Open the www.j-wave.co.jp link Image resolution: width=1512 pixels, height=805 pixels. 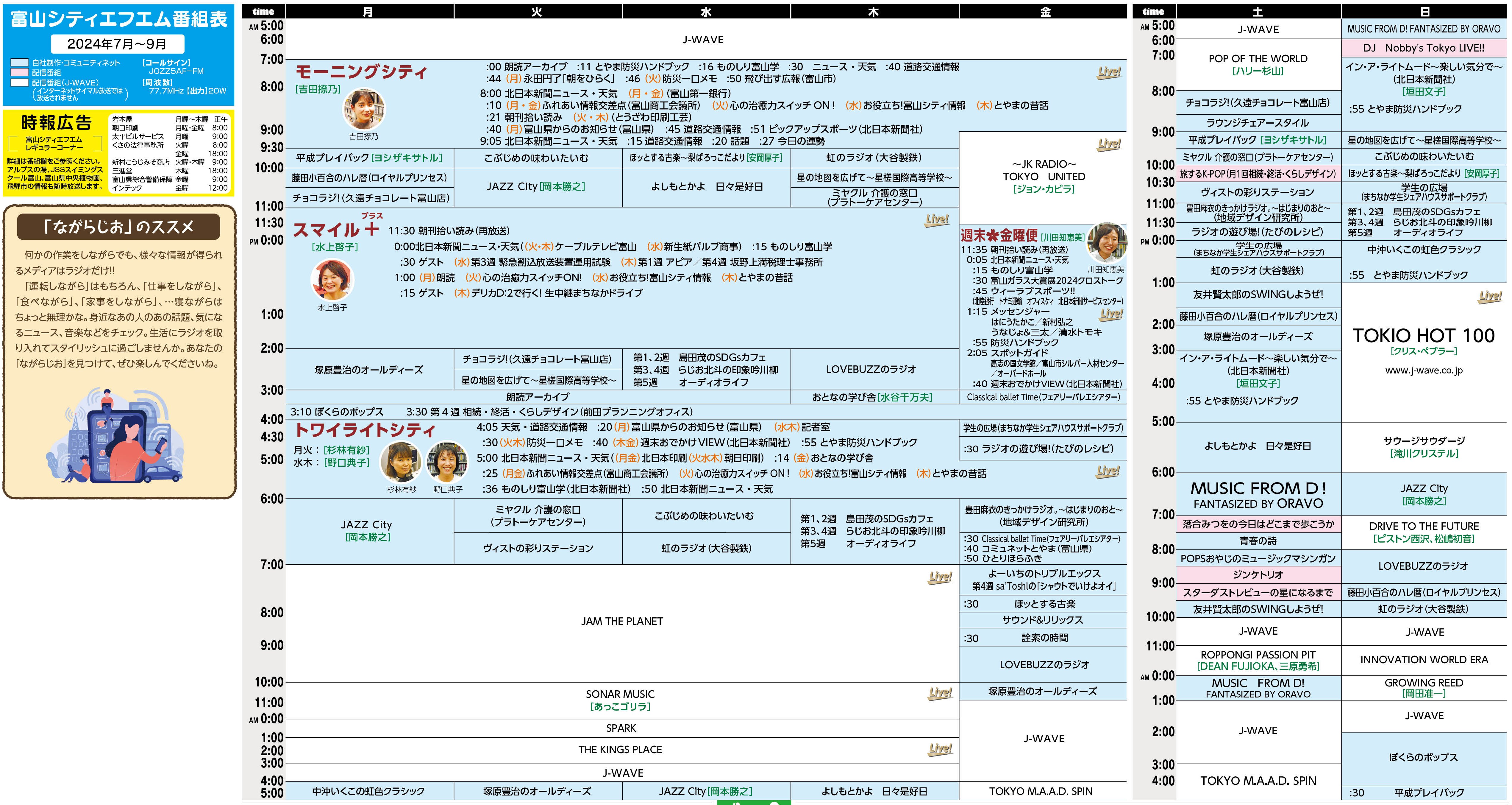point(1424,370)
